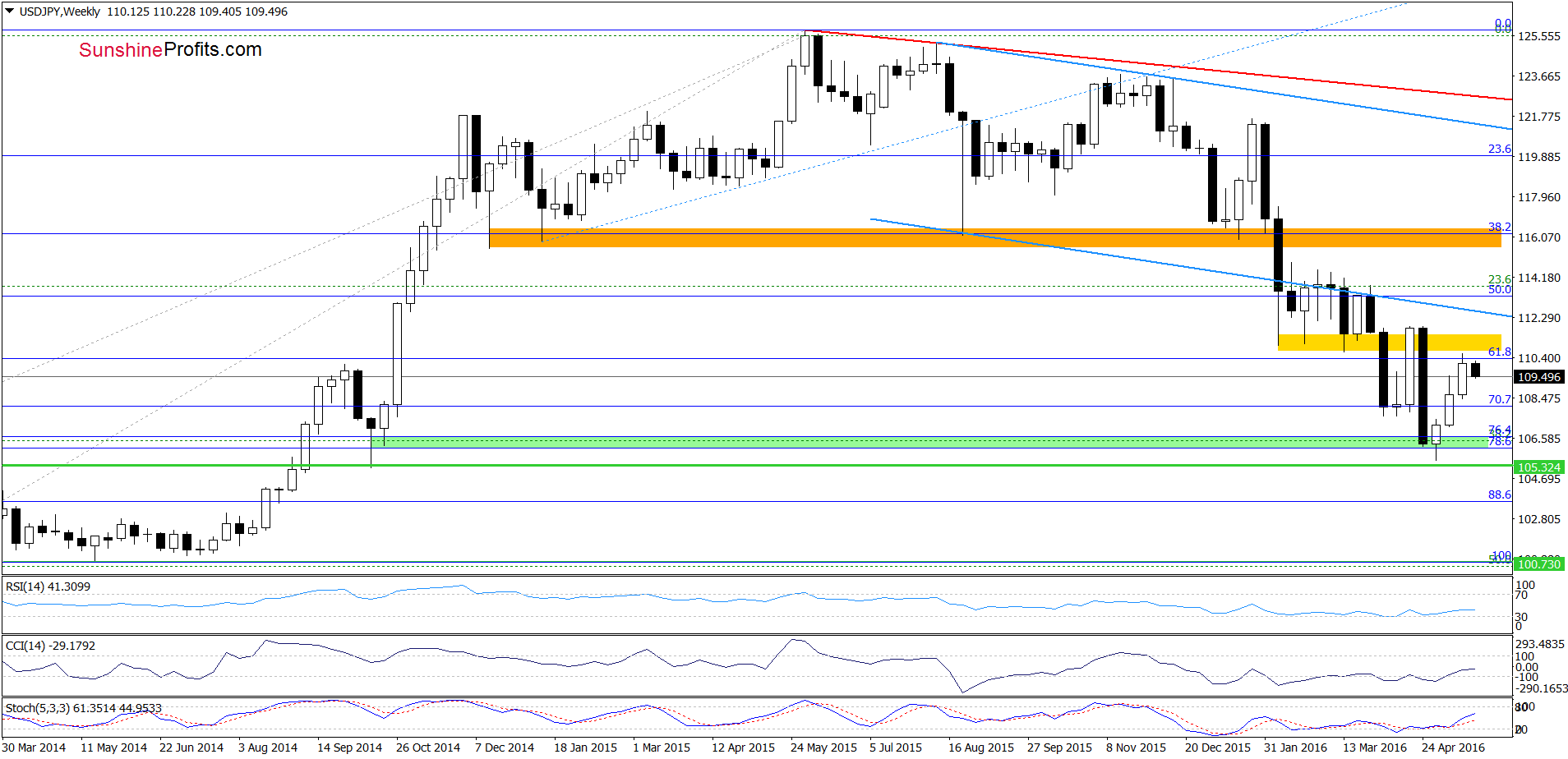The width and height of the screenshot is (1568, 759).
Task: Click the 12 Apr 2015 date label
Action: 743,747
